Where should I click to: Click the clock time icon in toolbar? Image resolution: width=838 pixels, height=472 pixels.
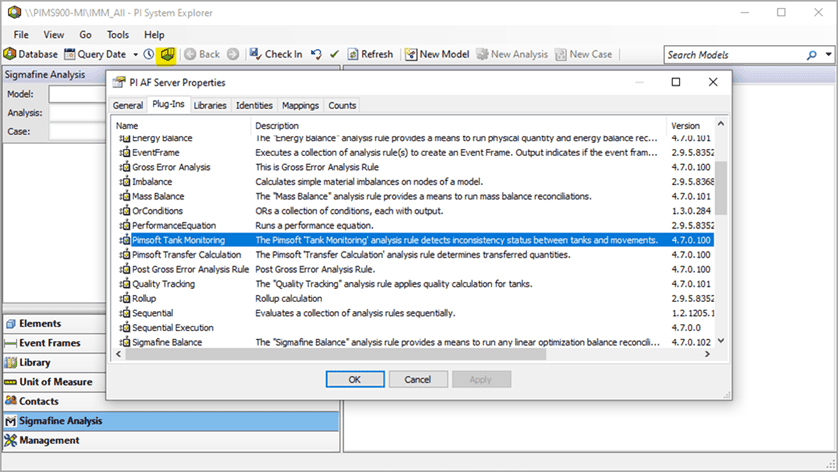tap(149, 54)
